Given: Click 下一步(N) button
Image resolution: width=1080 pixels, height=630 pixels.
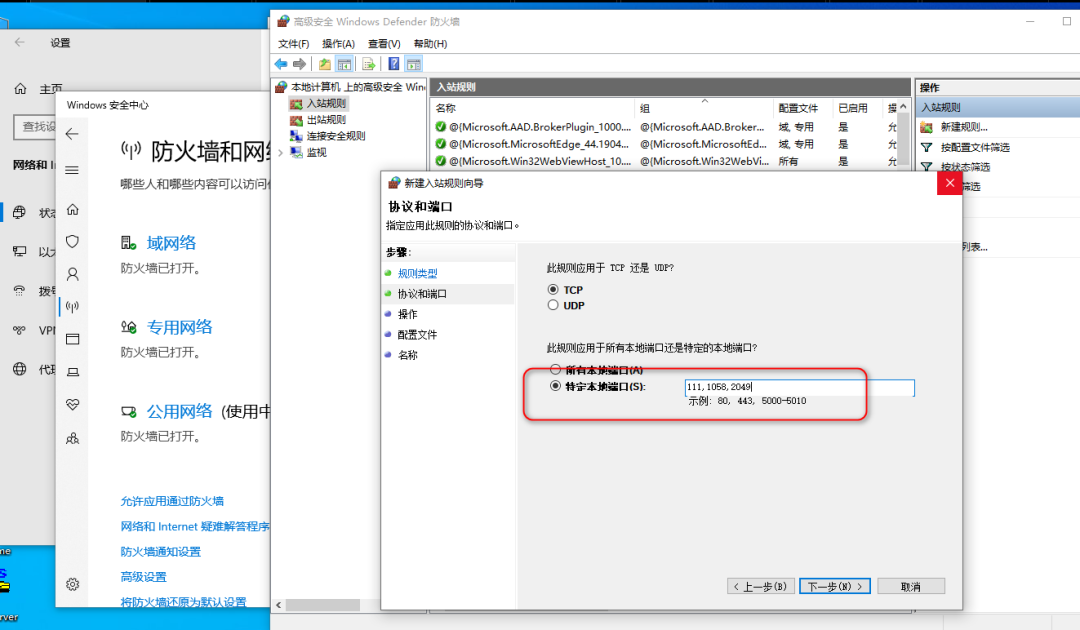Looking at the screenshot, I should [x=835, y=587].
